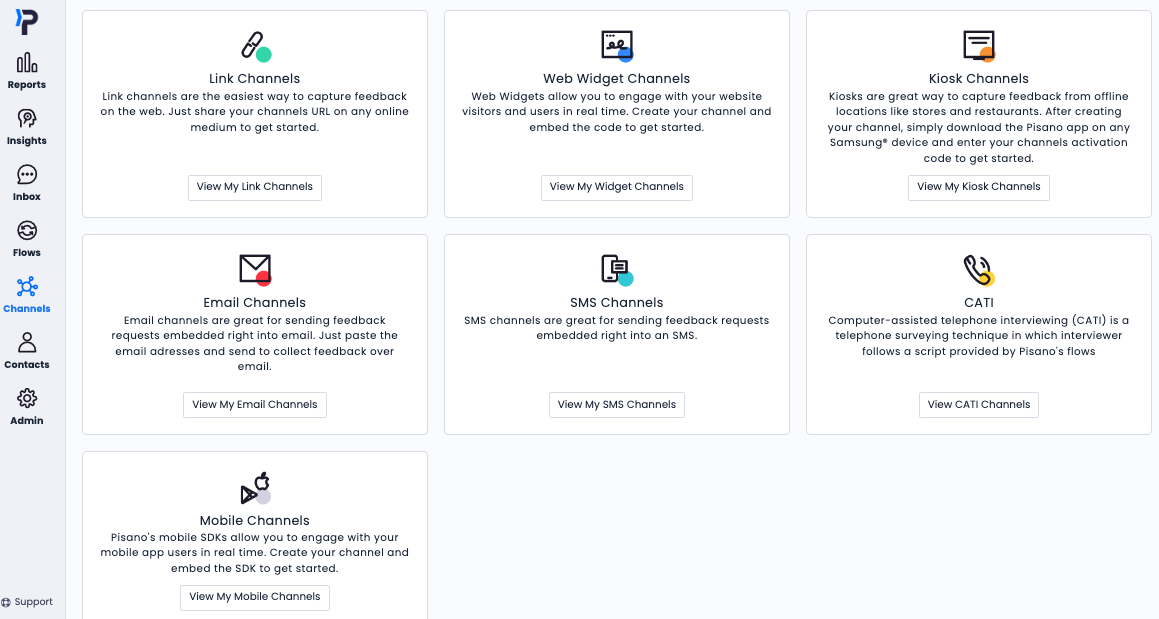Open the Contacts section
The image size is (1159, 619).
tap(27, 350)
